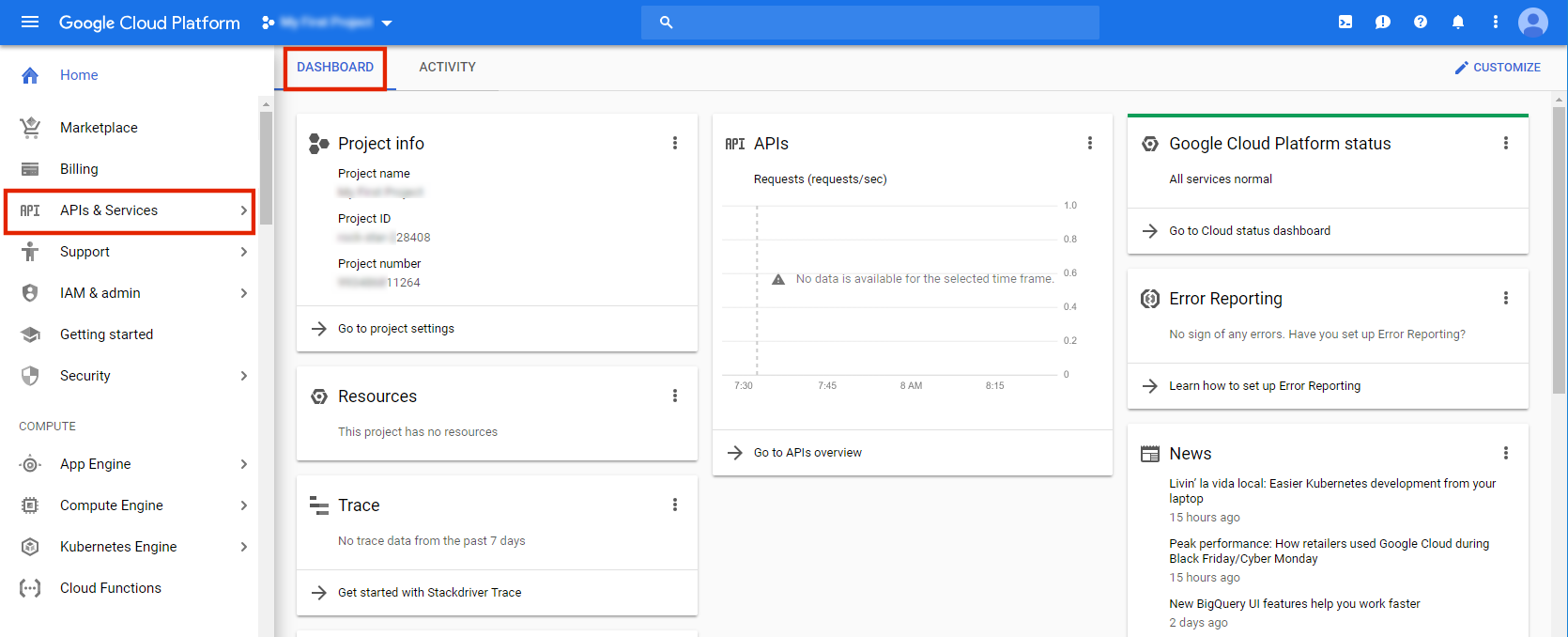The height and width of the screenshot is (637, 1568).
Task: Open the project selector dropdown arrow
Action: 387,23
